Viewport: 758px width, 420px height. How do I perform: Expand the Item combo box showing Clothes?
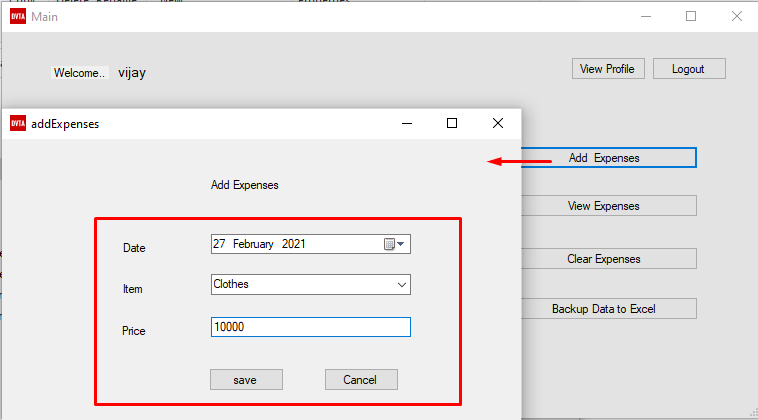pos(401,285)
